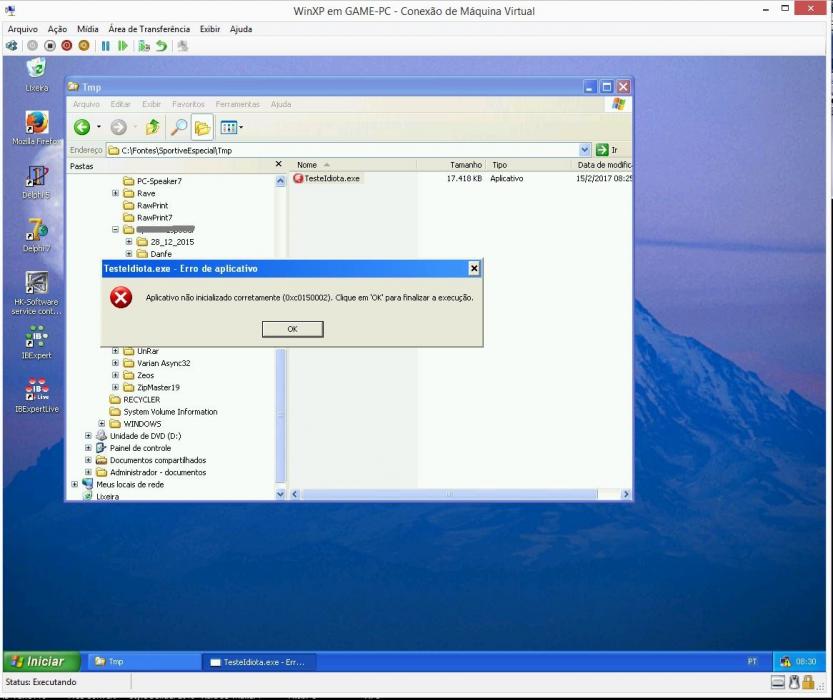Click the Up one level folder icon

coord(152,127)
